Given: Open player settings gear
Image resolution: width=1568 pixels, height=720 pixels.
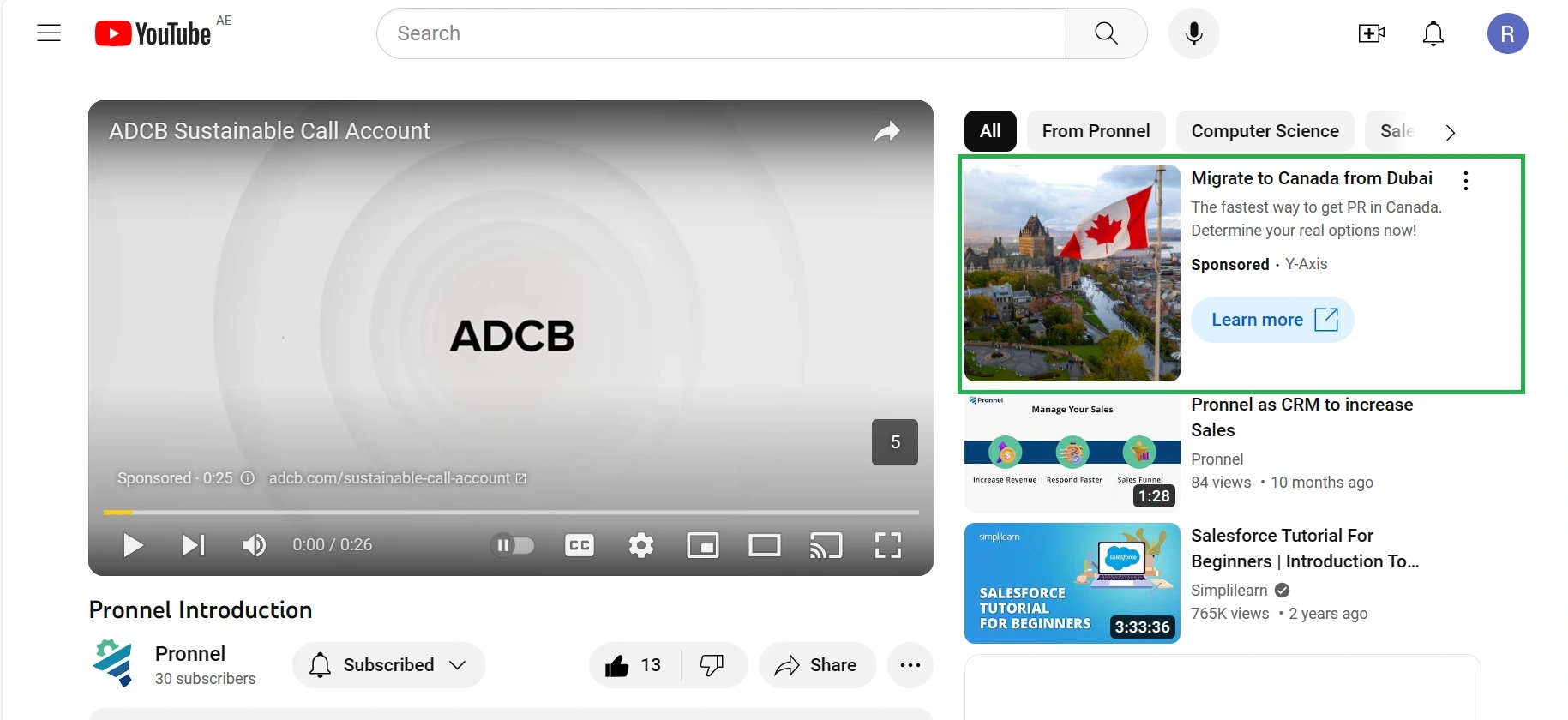Looking at the screenshot, I should tap(641, 545).
